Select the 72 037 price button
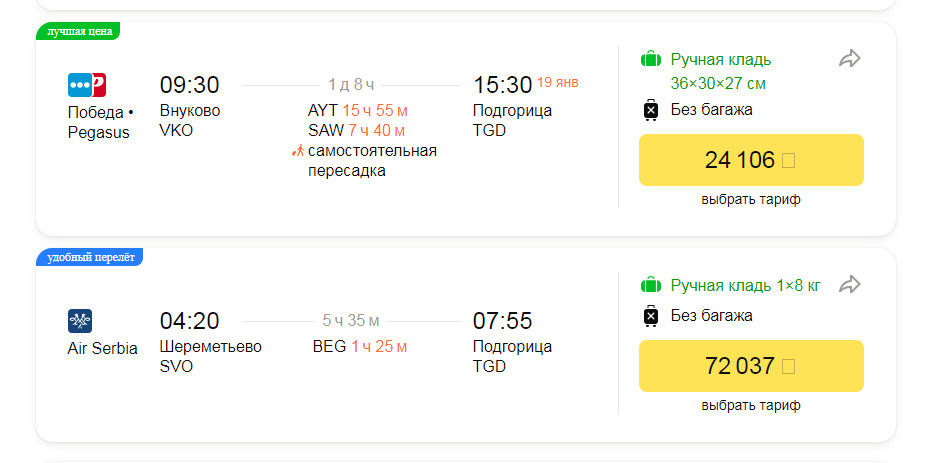 tap(751, 366)
